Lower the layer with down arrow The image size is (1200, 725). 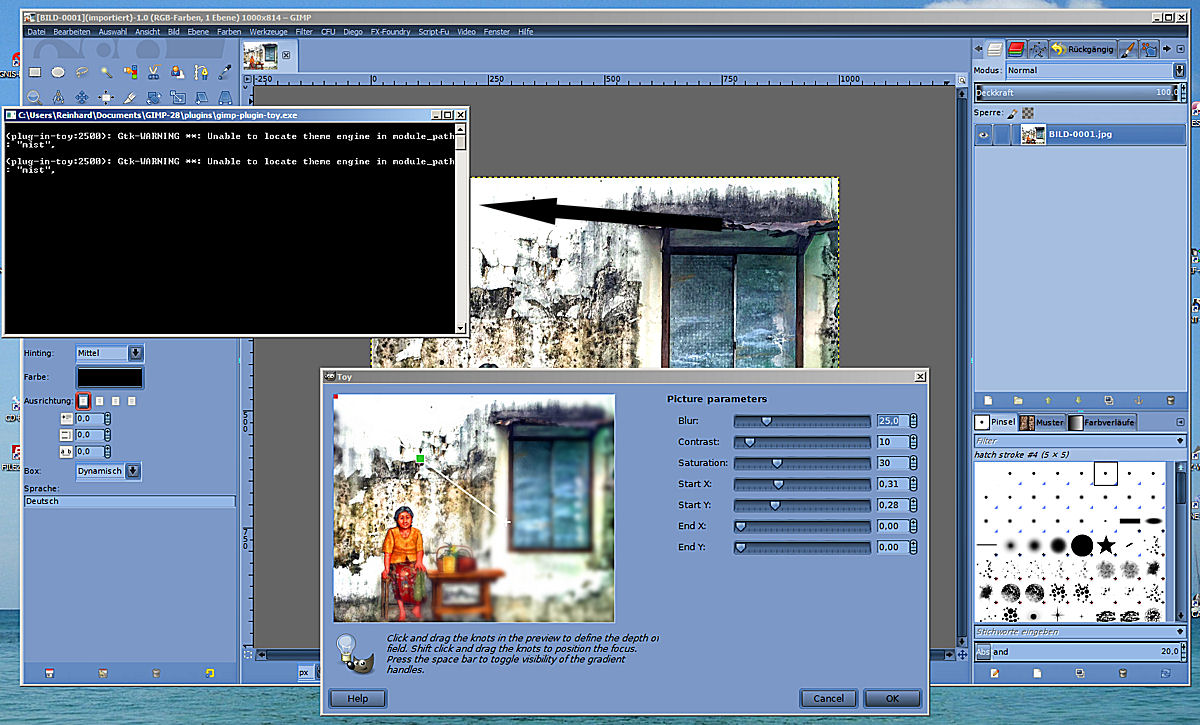(x=1078, y=400)
